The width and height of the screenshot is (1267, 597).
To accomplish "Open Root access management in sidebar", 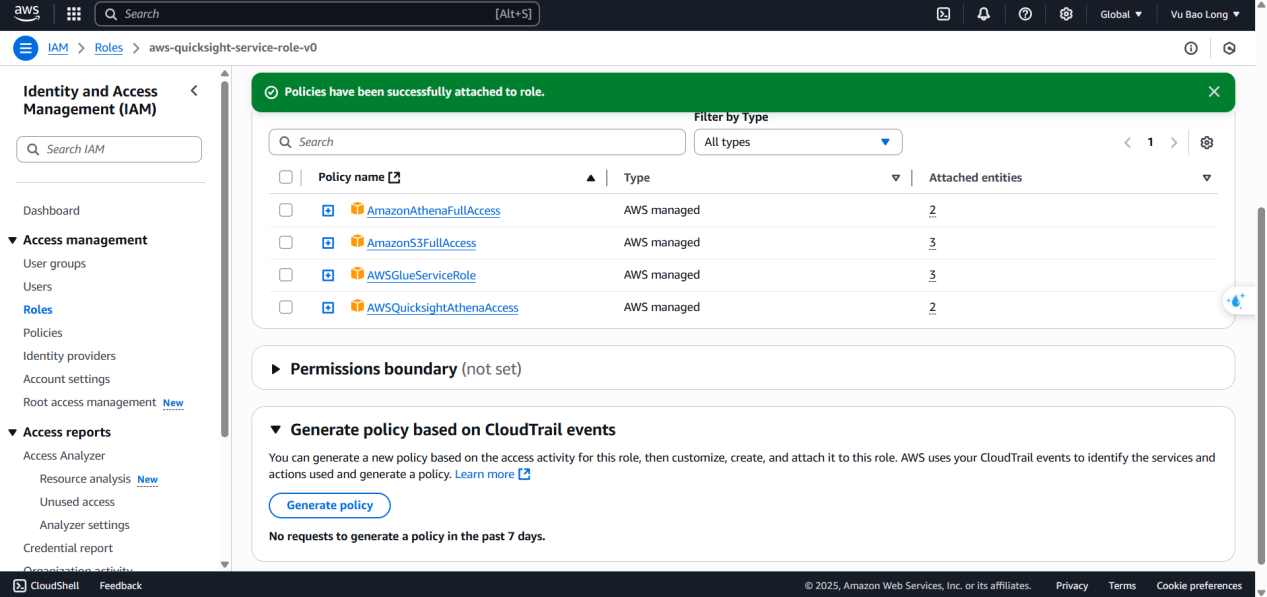I will point(89,402).
